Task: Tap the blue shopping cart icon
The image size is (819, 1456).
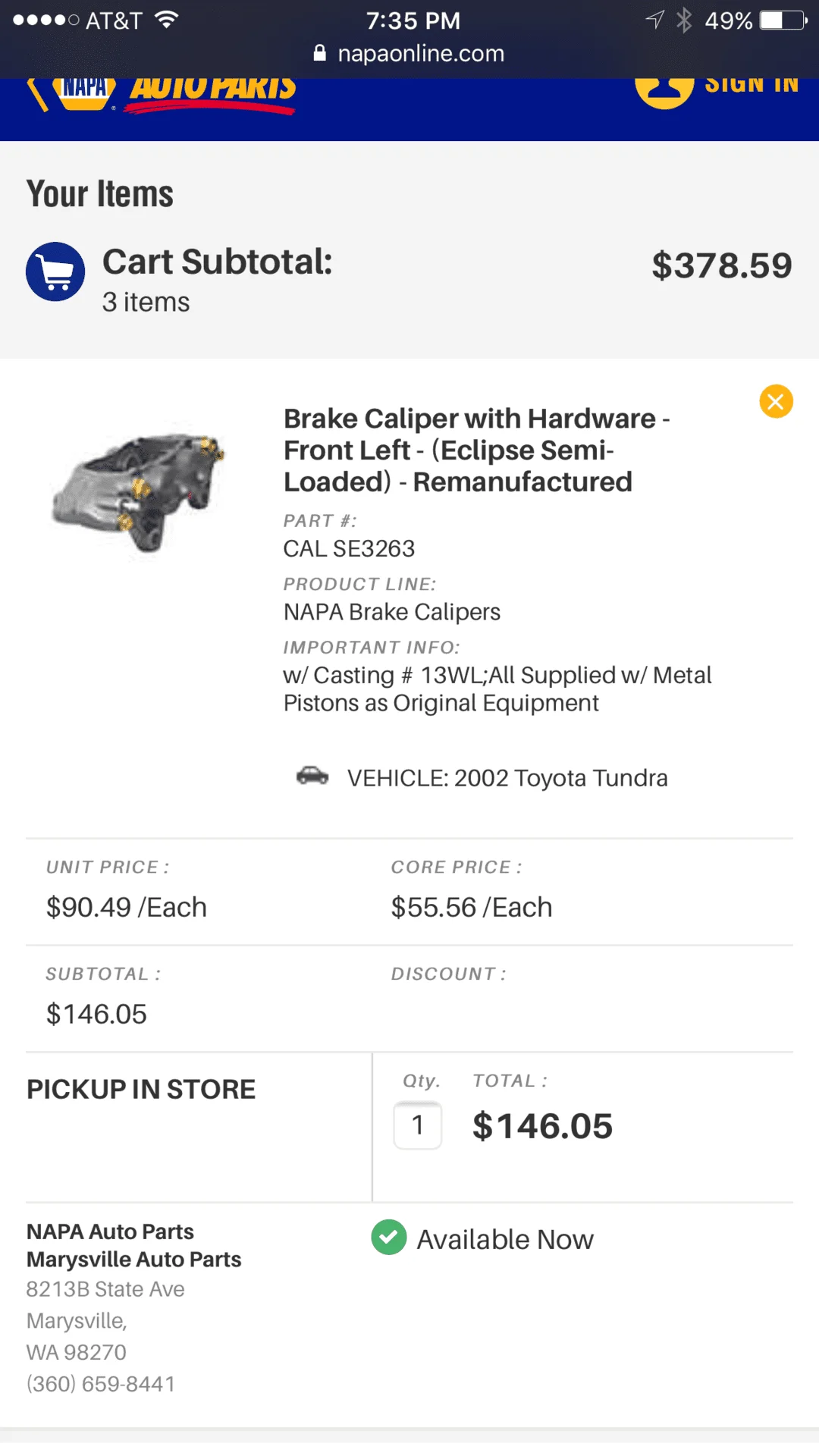Action: pyautogui.click(x=55, y=271)
